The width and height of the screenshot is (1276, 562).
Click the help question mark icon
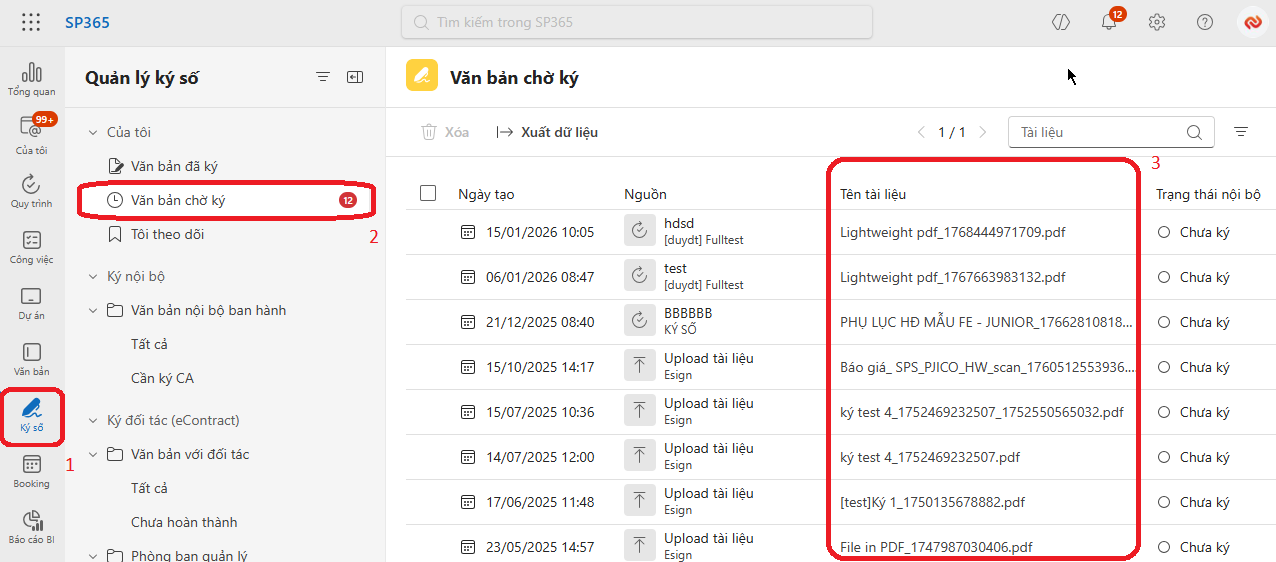coord(1205,22)
